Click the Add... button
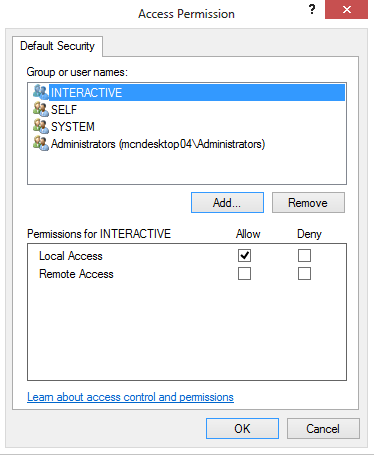 click(227, 202)
